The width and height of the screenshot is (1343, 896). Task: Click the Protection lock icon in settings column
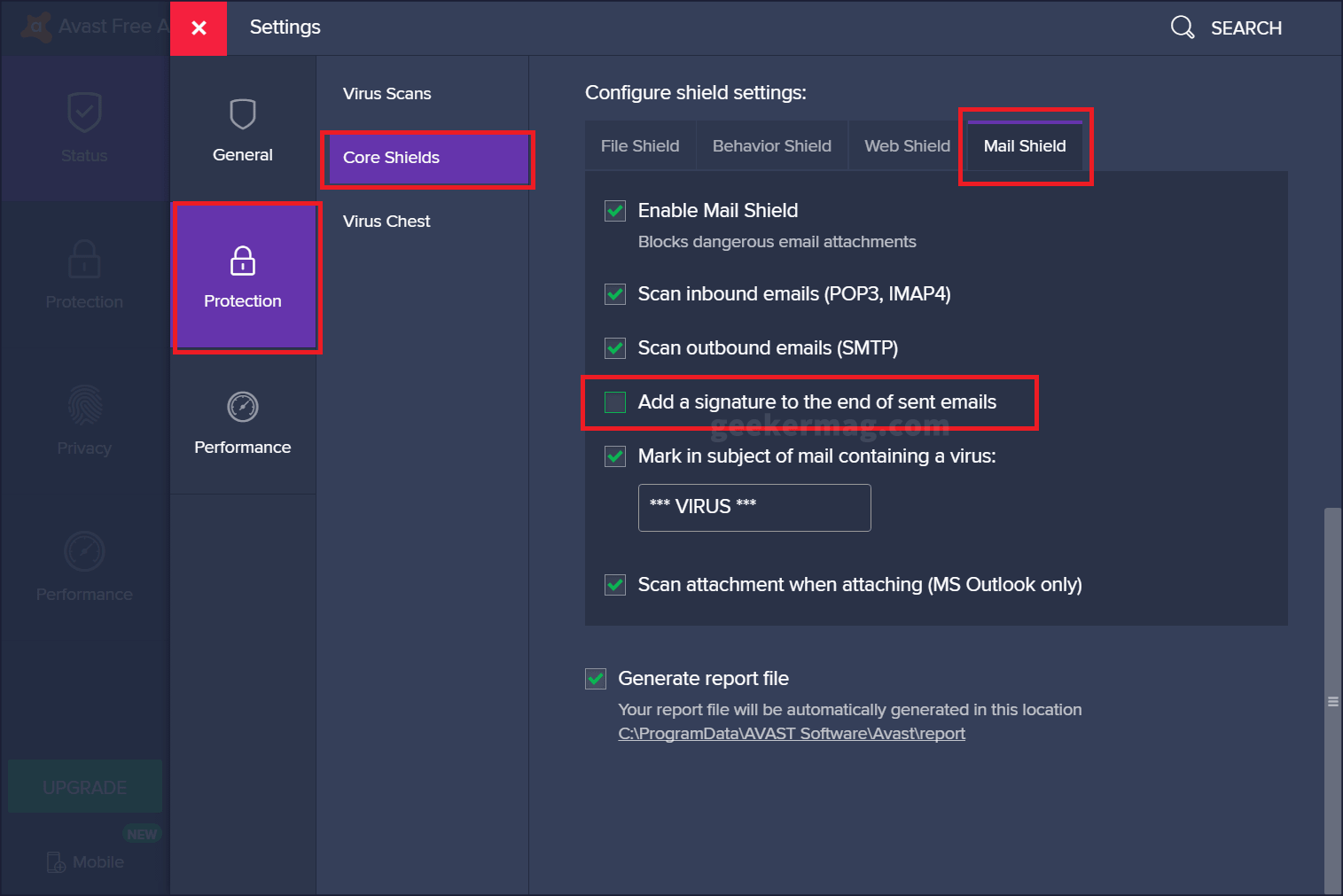(242, 259)
